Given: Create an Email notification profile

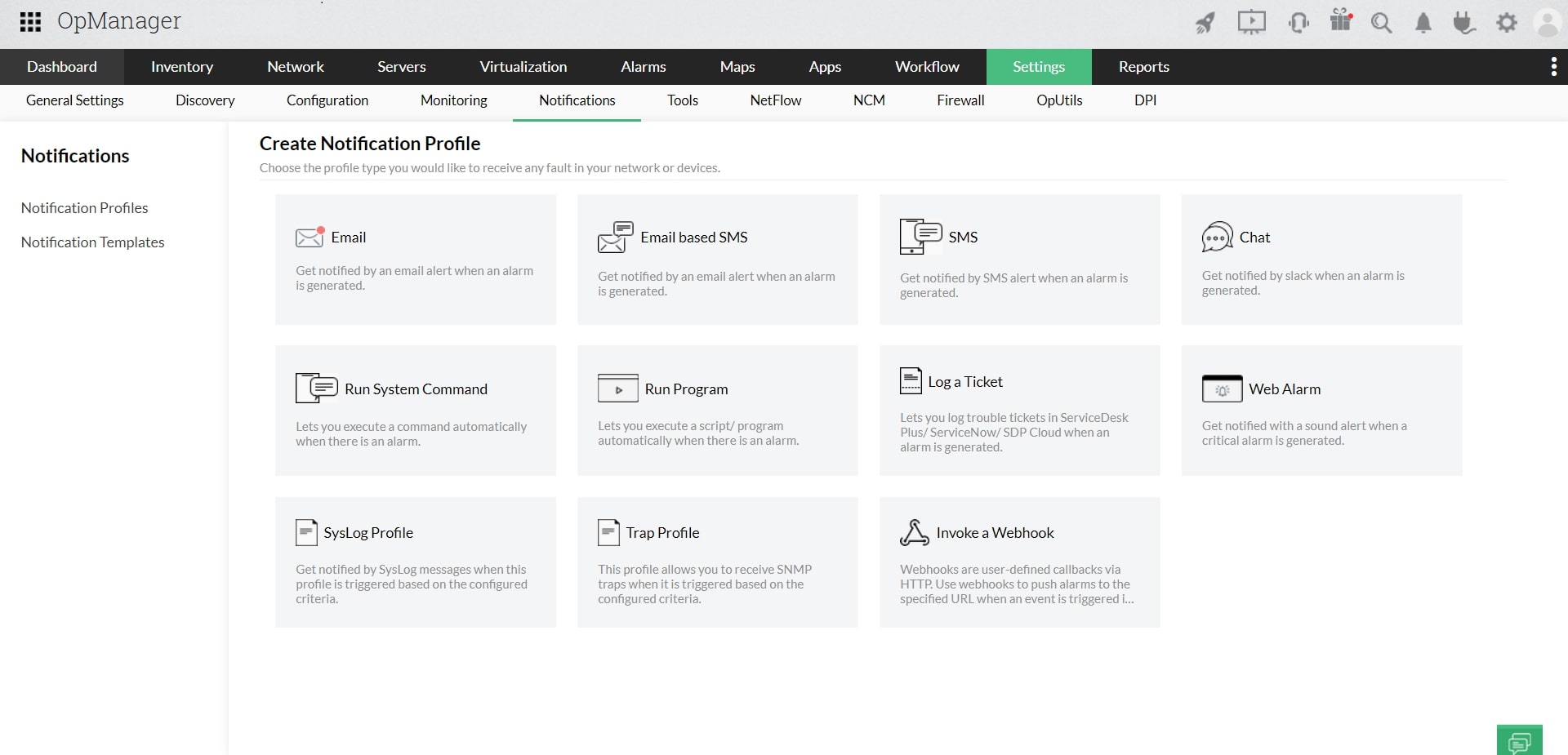Looking at the screenshot, I should pos(415,259).
